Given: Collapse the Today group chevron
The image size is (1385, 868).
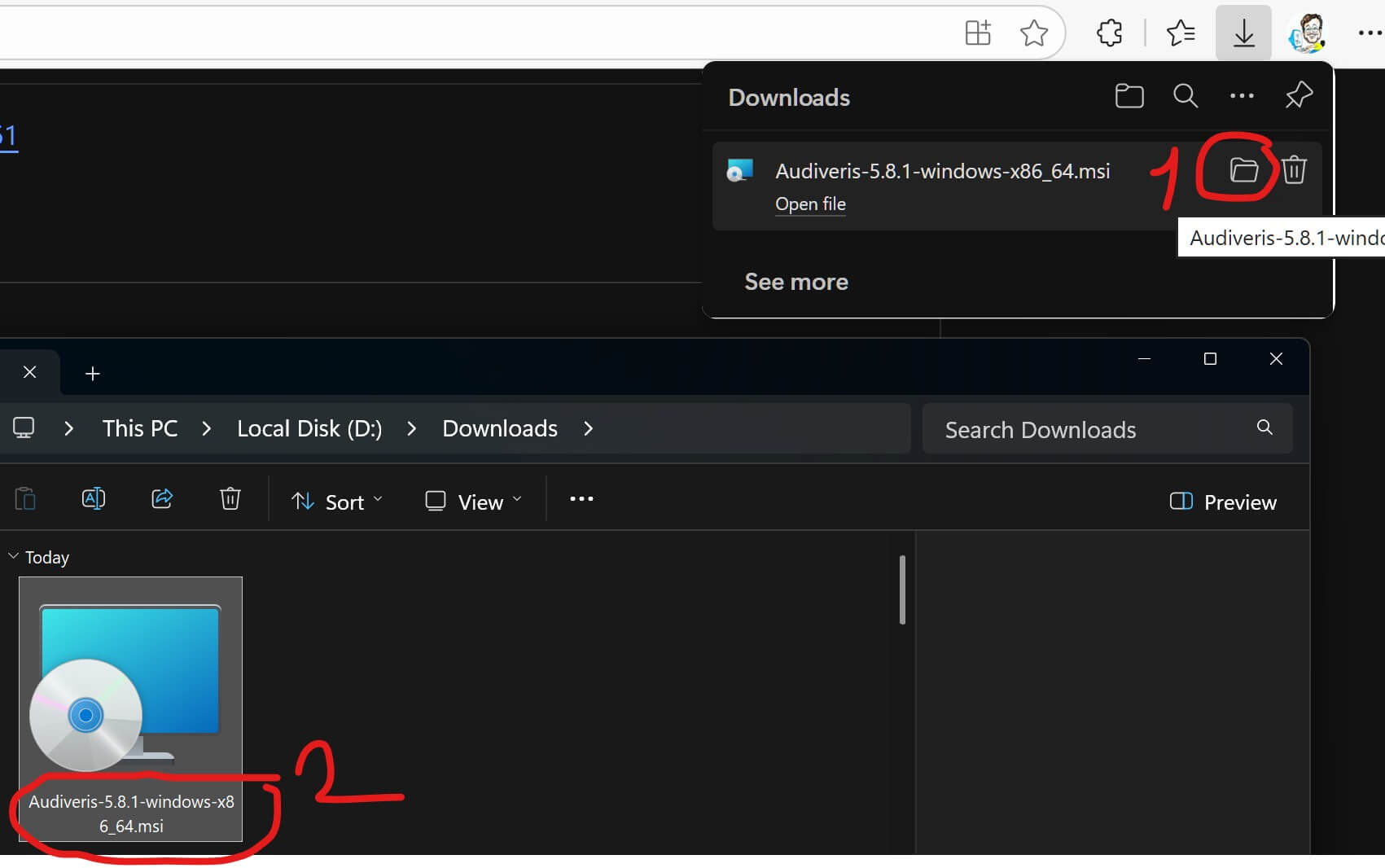Looking at the screenshot, I should pos(13,557).
